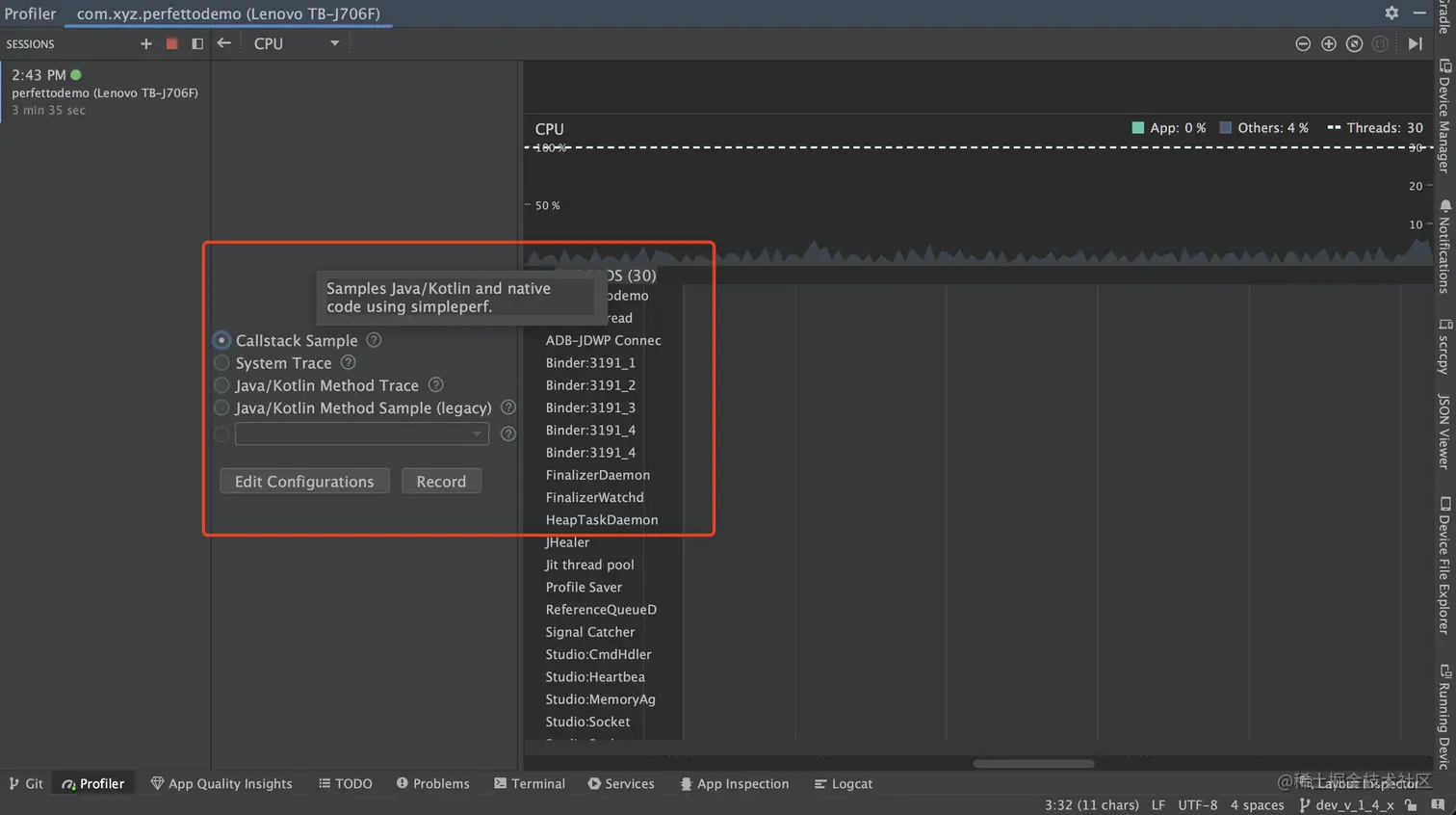Click the Threads legend marker
Viewport: 1456px width, 815px height.
tap(1334, 127)
